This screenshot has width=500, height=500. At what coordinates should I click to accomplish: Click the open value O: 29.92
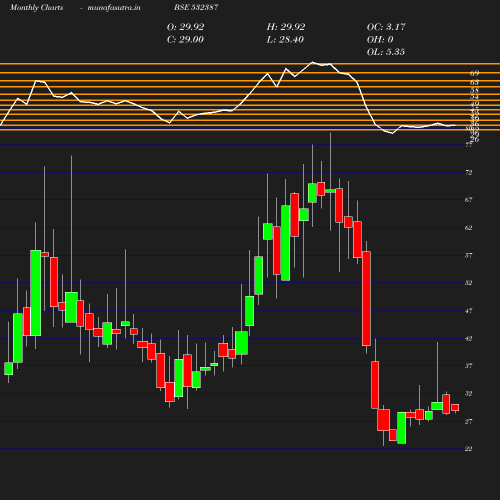point(185,27)
